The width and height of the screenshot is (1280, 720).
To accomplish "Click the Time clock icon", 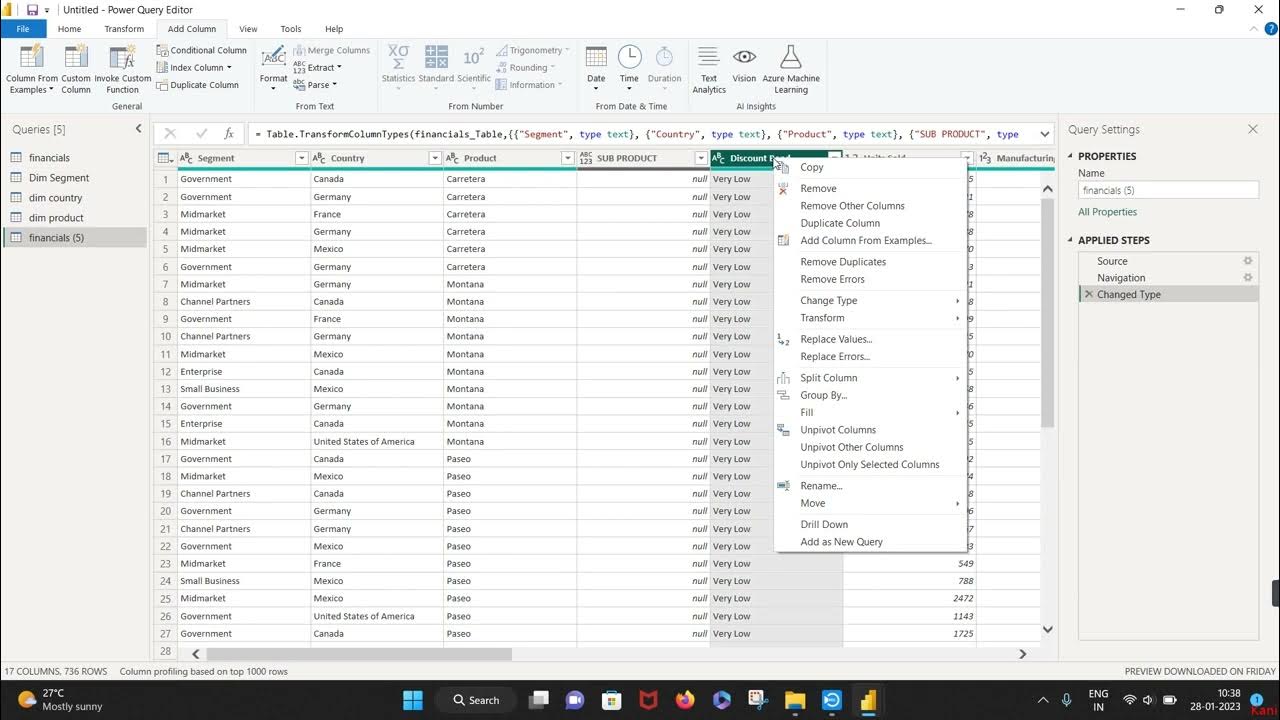I will pos(629,57).
